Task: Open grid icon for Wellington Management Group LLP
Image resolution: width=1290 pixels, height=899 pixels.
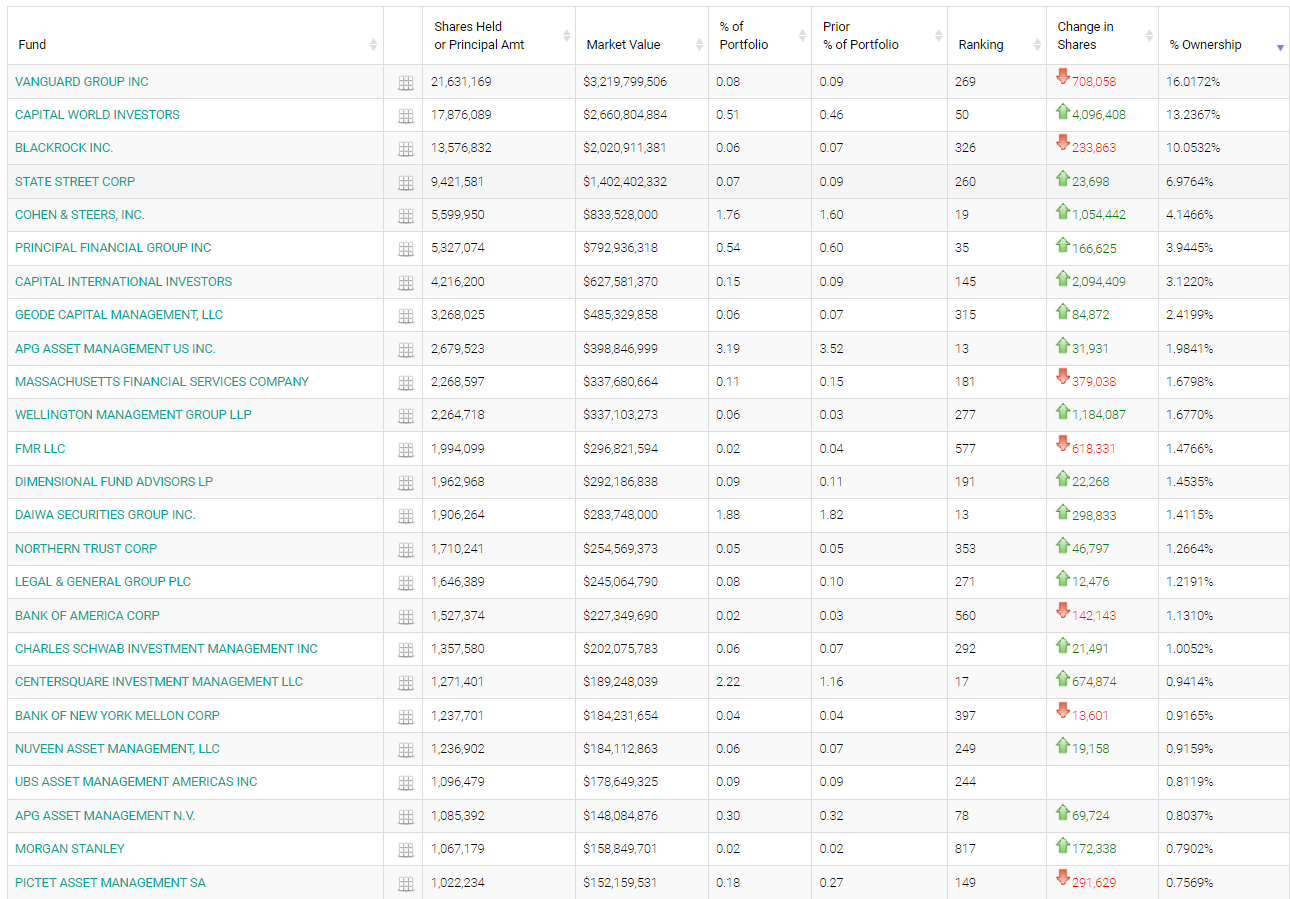Action: (405, 416)
